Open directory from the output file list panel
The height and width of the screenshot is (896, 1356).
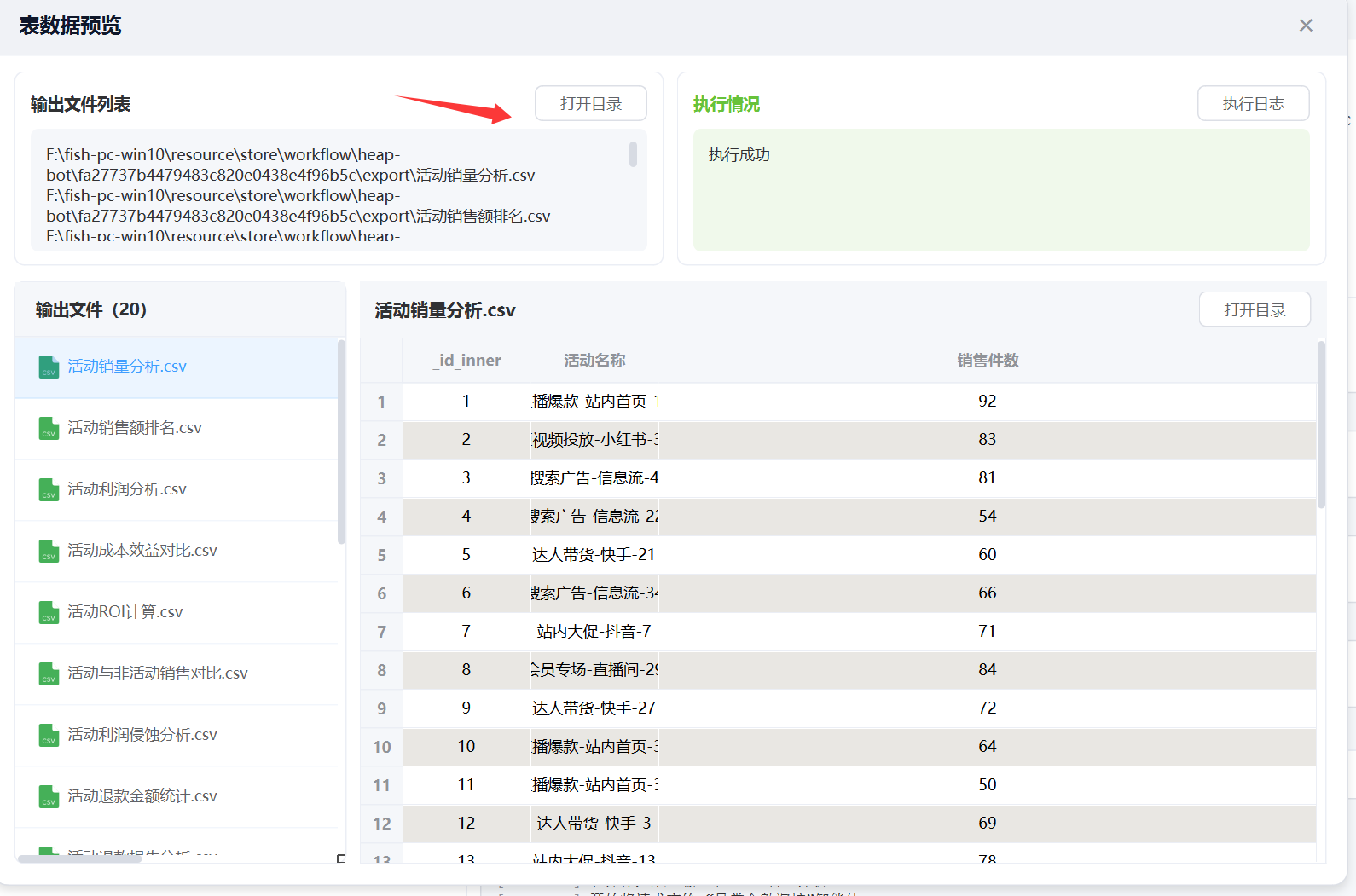pyautogui.click(x=590, y=104)
